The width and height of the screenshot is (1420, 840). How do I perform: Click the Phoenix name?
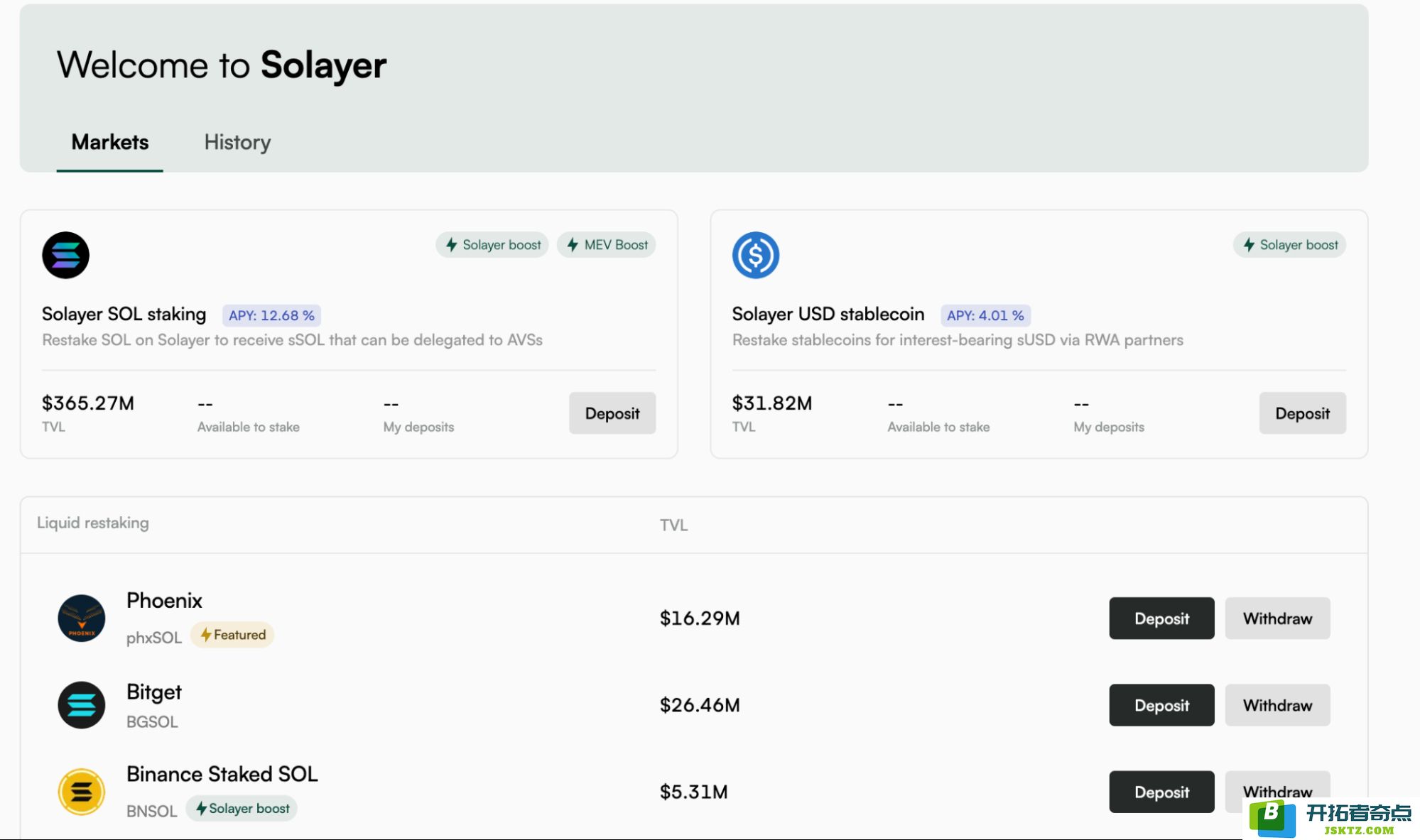[164, 601]
